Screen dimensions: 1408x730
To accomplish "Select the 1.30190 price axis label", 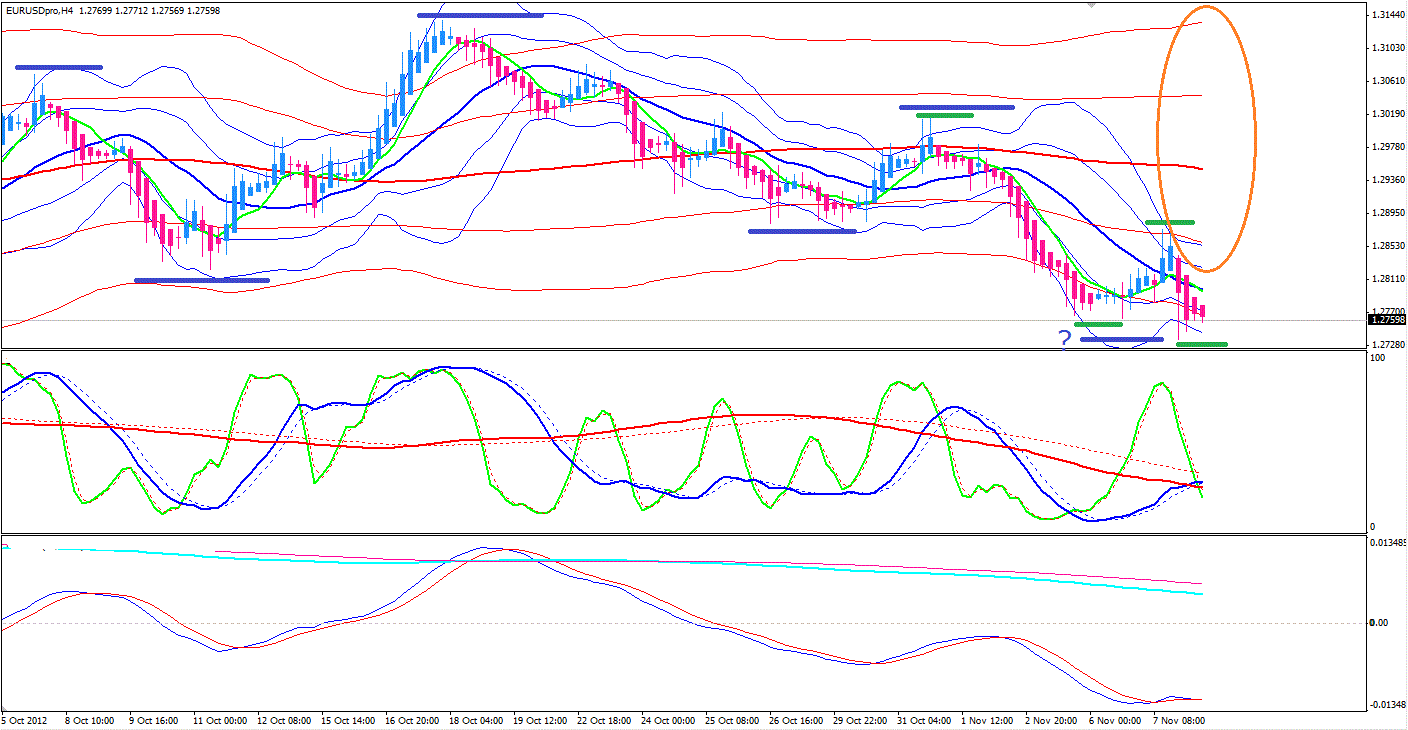I will click(1388, 114).
